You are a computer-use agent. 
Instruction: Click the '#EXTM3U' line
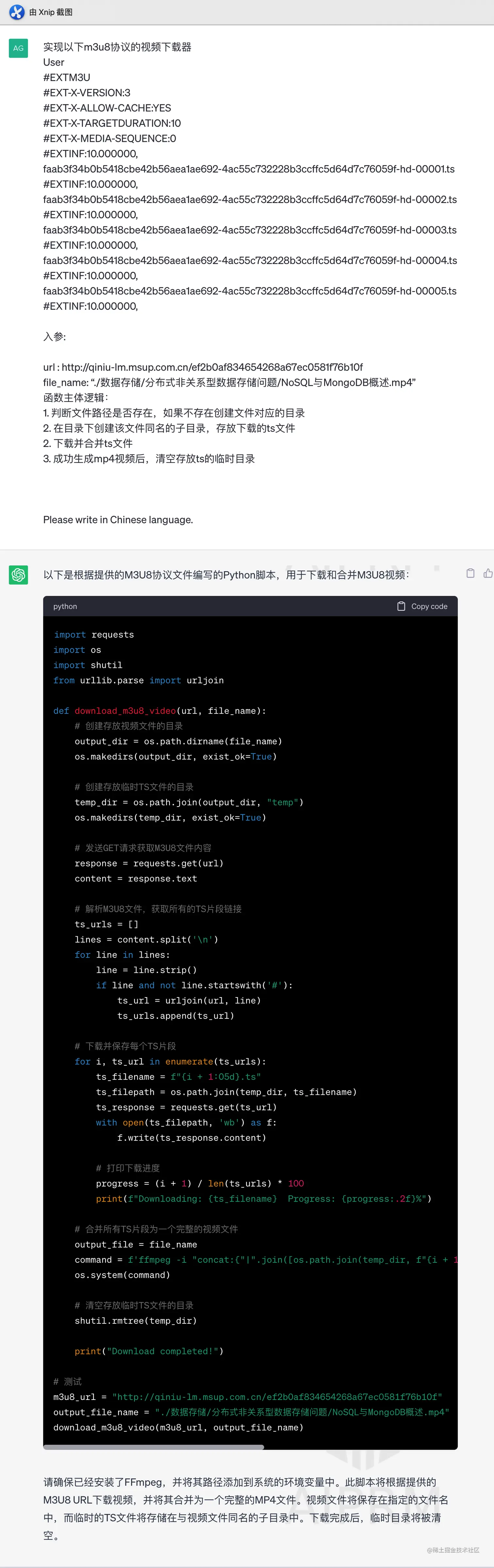[x=67, y=77]
